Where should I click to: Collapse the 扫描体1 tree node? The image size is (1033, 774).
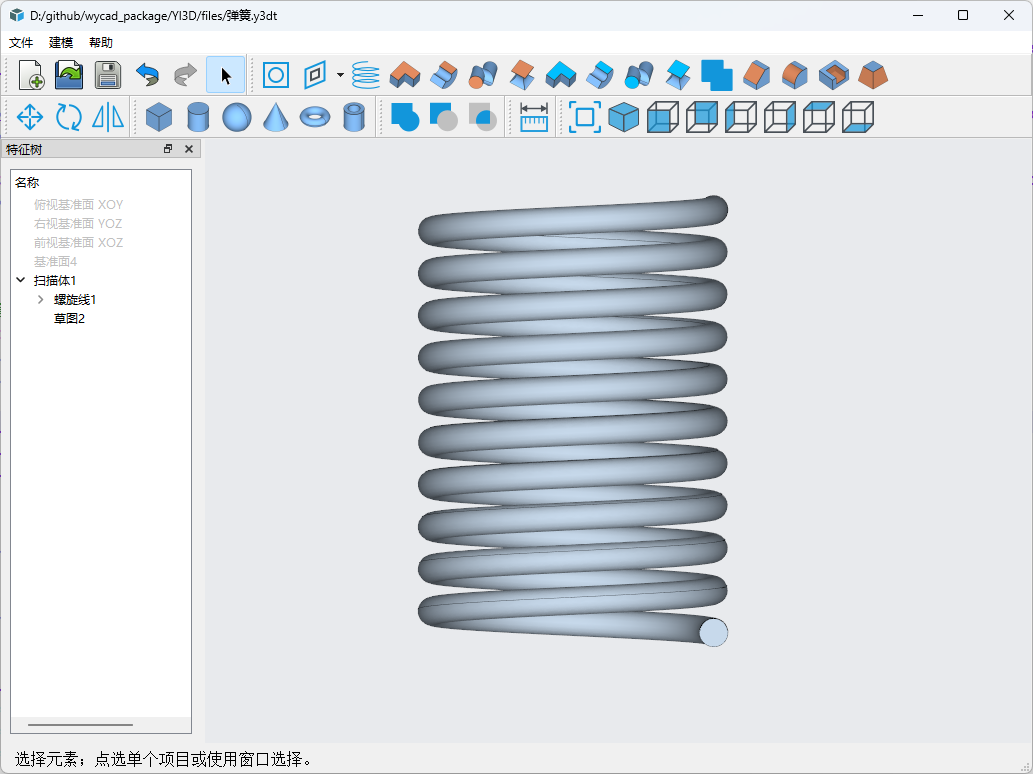(x=21, y=281)
